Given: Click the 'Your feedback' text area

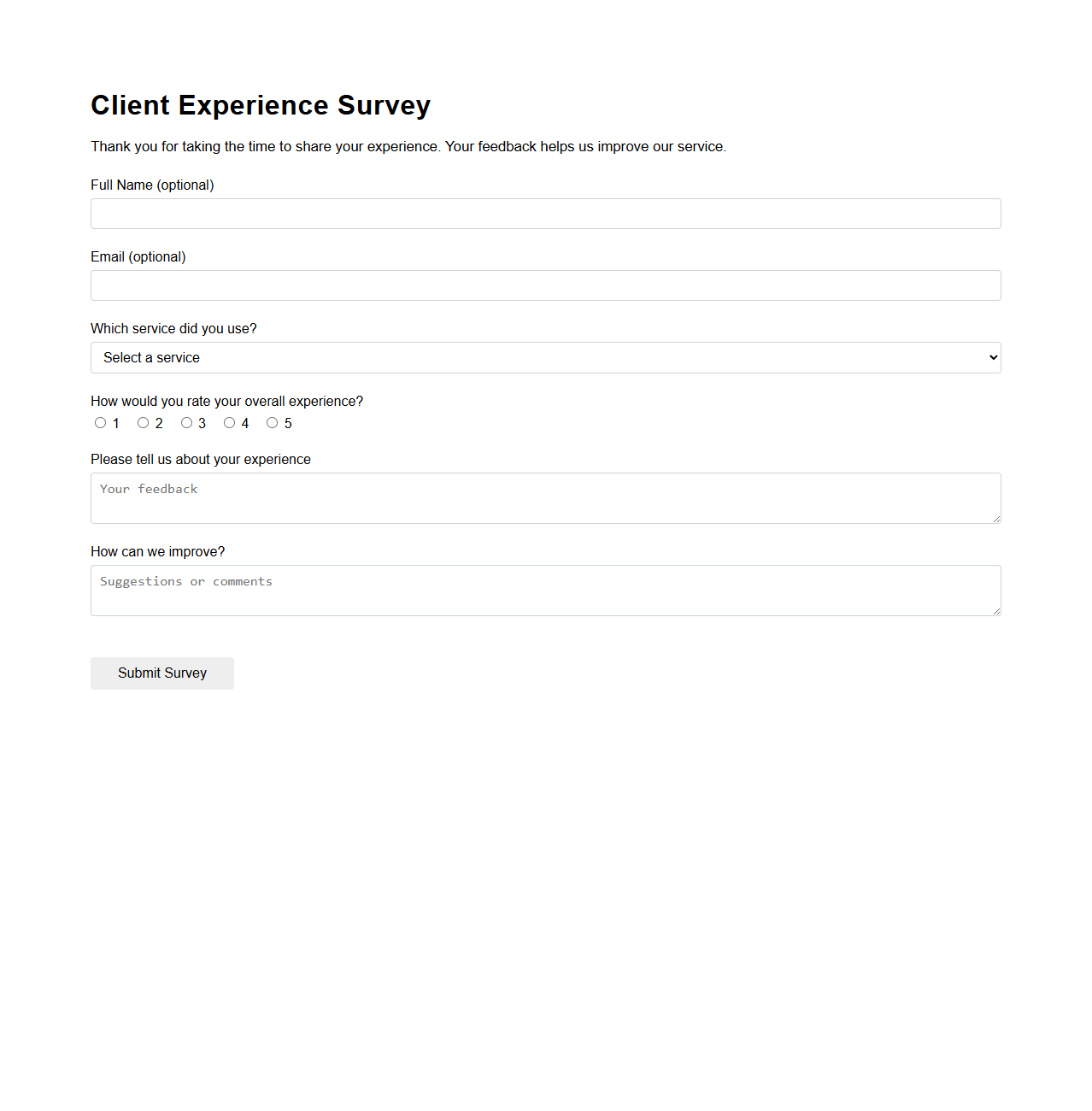Looking at the screenshot, I should coord(545,497).
